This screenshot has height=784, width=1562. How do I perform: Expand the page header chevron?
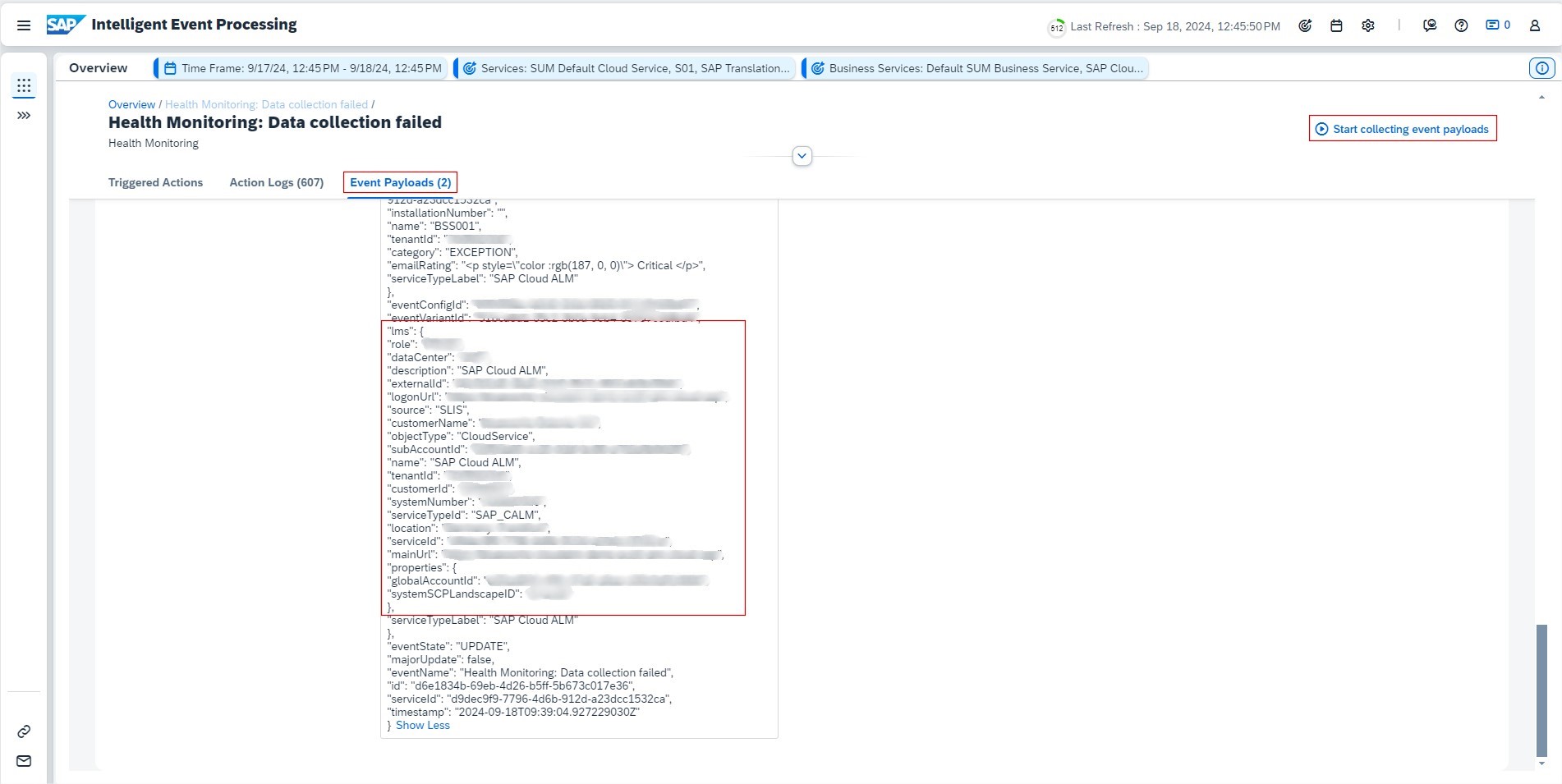(x=802, y=156)
